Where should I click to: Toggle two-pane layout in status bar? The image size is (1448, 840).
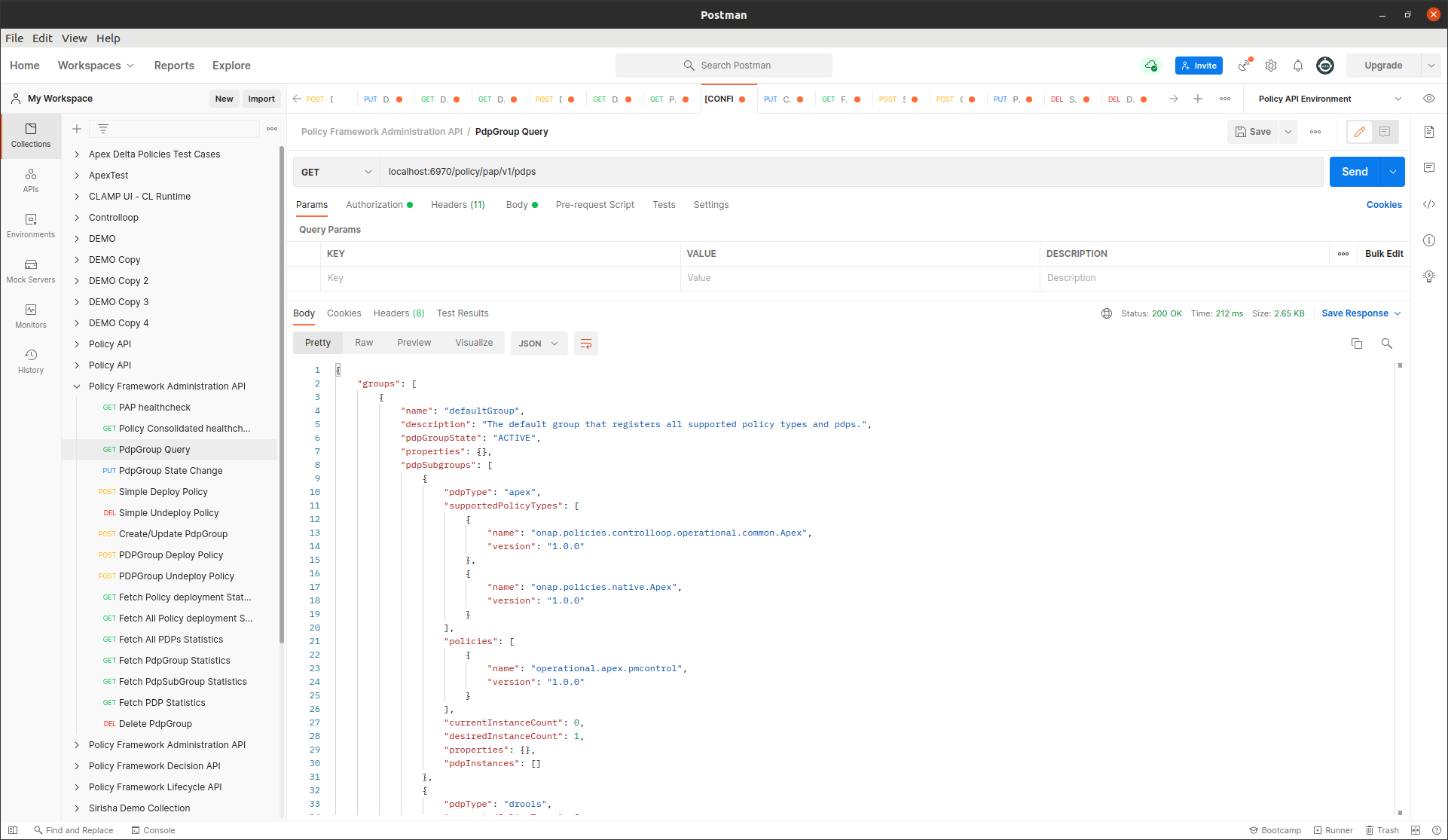[1416, 830]
